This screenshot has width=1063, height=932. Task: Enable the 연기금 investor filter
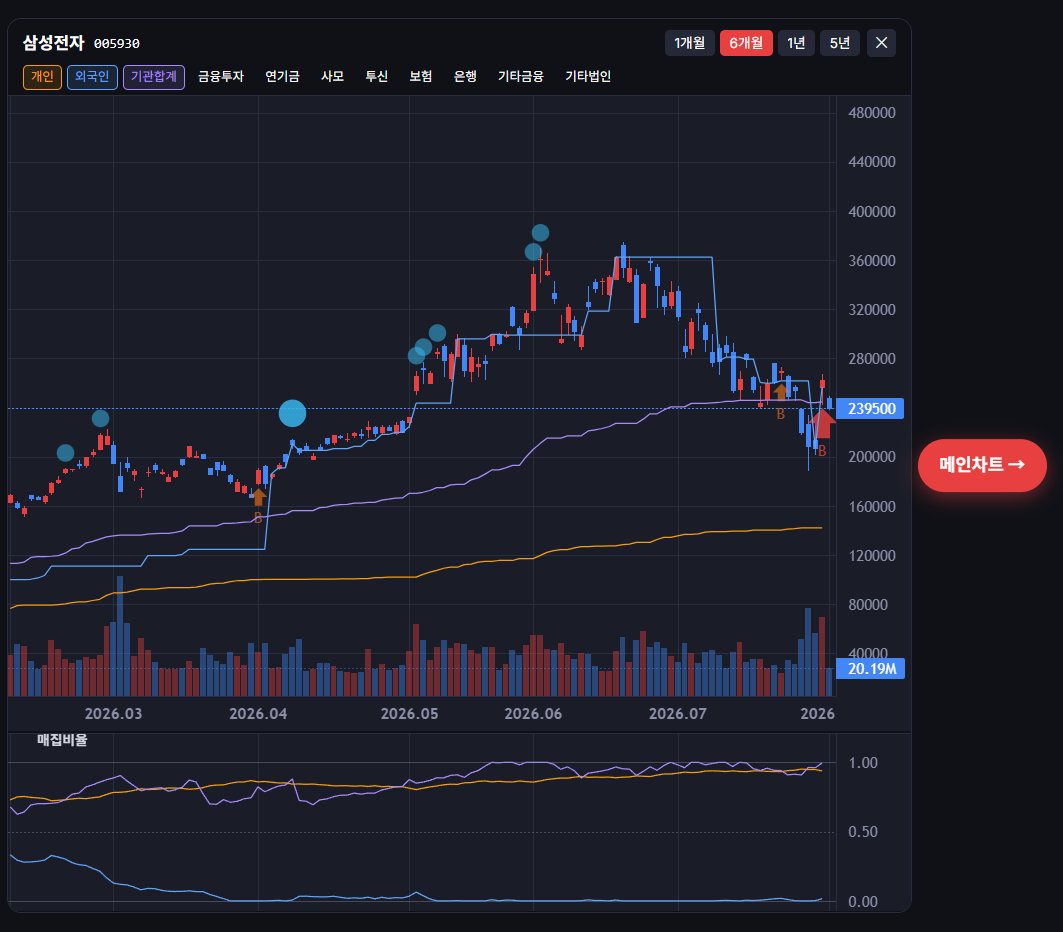282,77
